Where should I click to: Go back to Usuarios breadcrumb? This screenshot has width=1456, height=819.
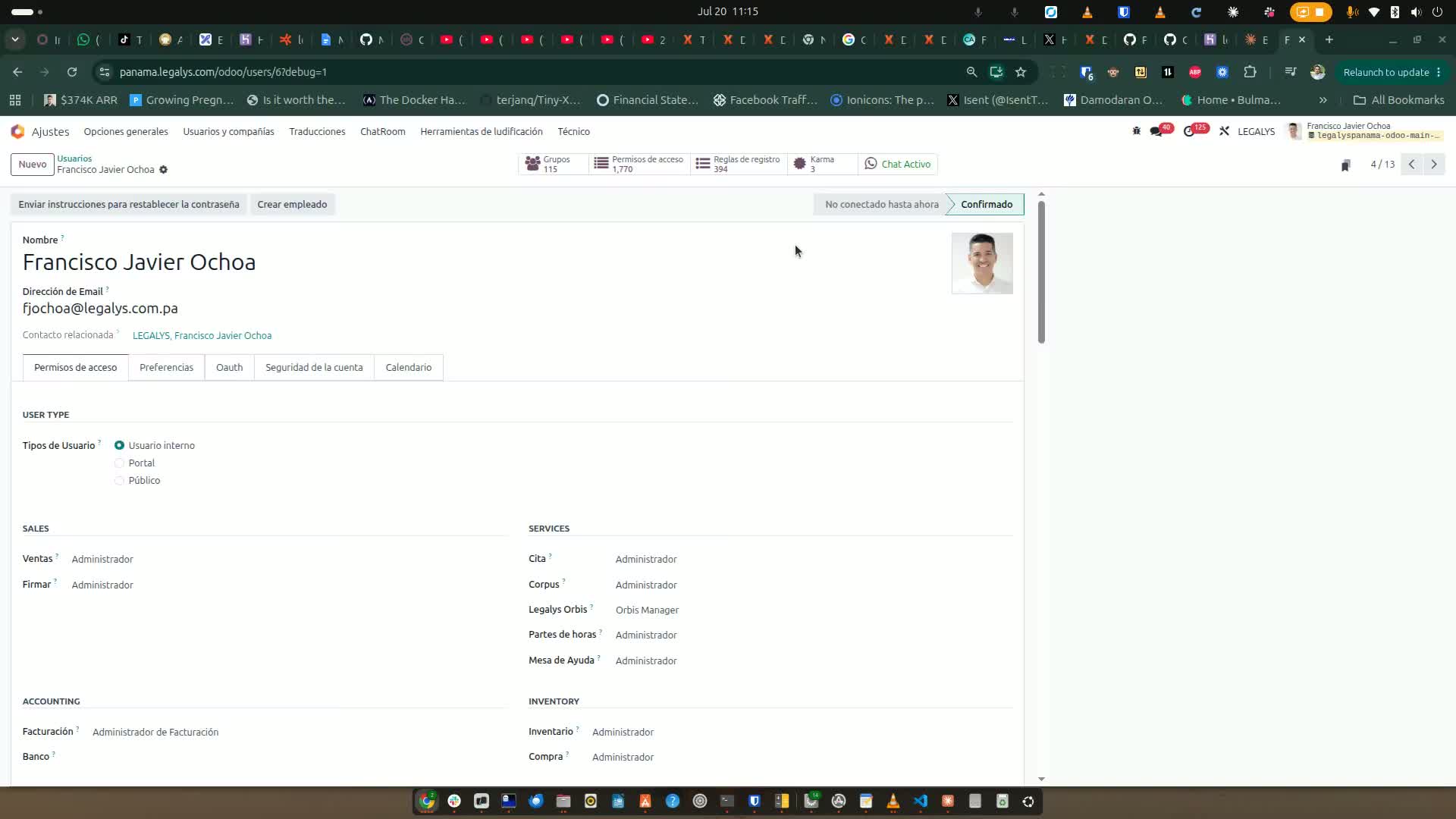(x=74, y=158)
